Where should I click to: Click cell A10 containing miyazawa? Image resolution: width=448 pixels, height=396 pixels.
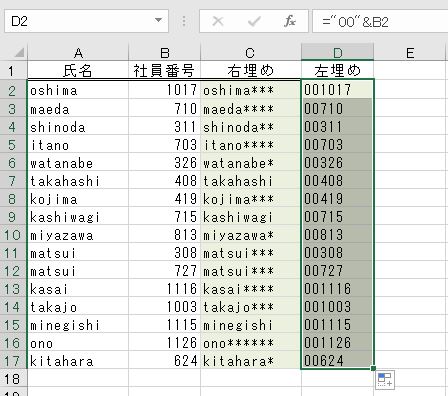tap(78, 235)
